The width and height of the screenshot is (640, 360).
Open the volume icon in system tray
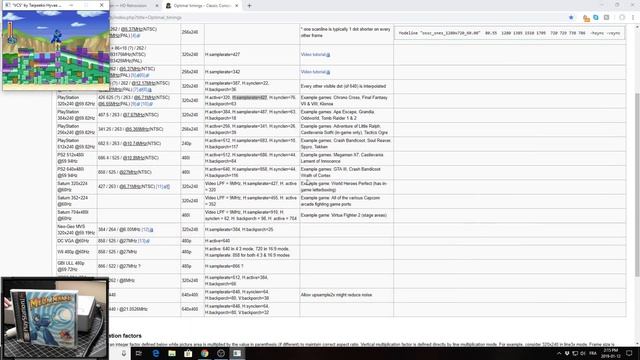coord(583,353)
